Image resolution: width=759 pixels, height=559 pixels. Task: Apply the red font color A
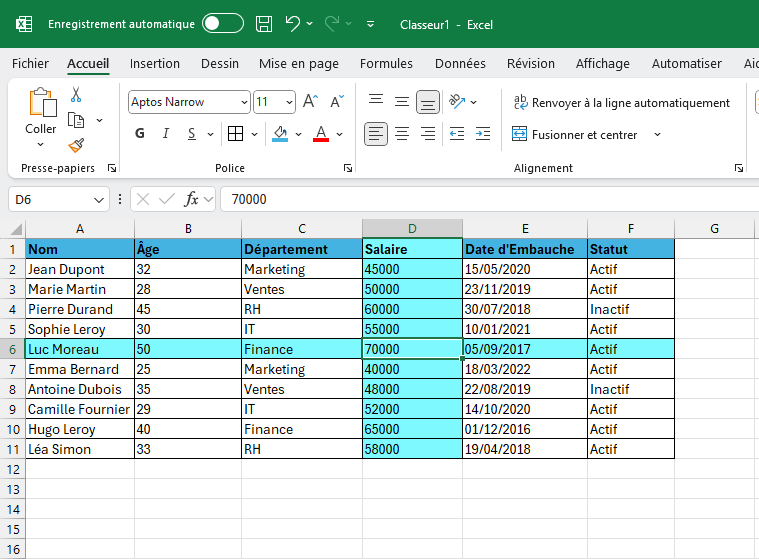(x=321, y=134)
